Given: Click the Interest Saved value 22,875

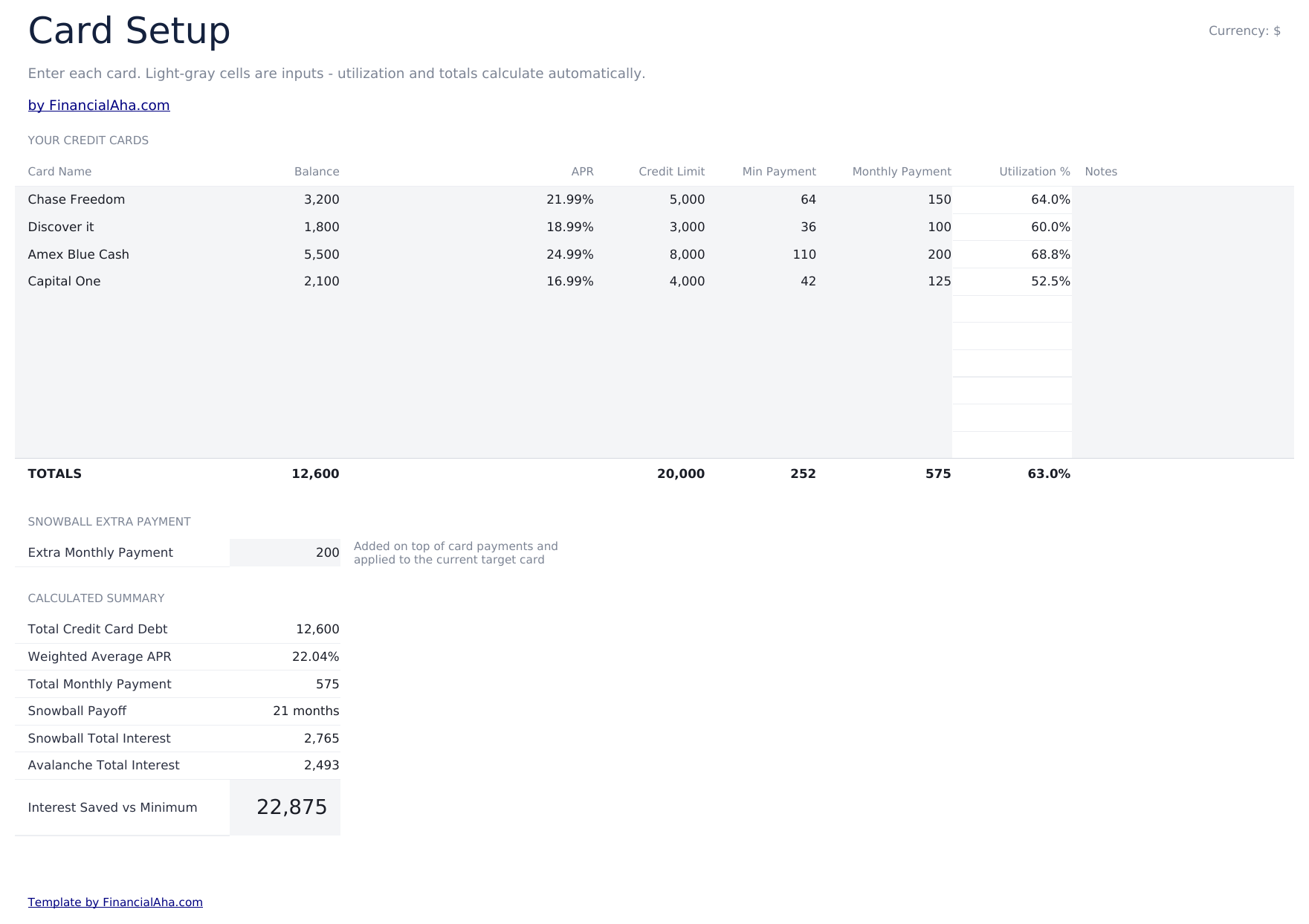Looking at the screenshot, I should tap(292, 807).
